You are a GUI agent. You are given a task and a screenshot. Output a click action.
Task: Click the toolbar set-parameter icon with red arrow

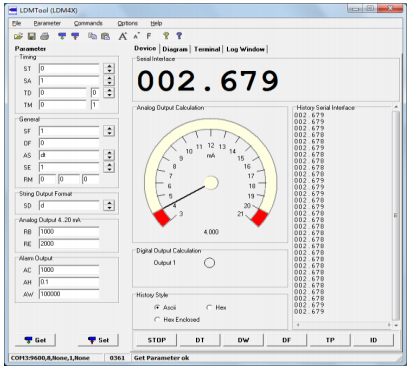click(75, 36)
